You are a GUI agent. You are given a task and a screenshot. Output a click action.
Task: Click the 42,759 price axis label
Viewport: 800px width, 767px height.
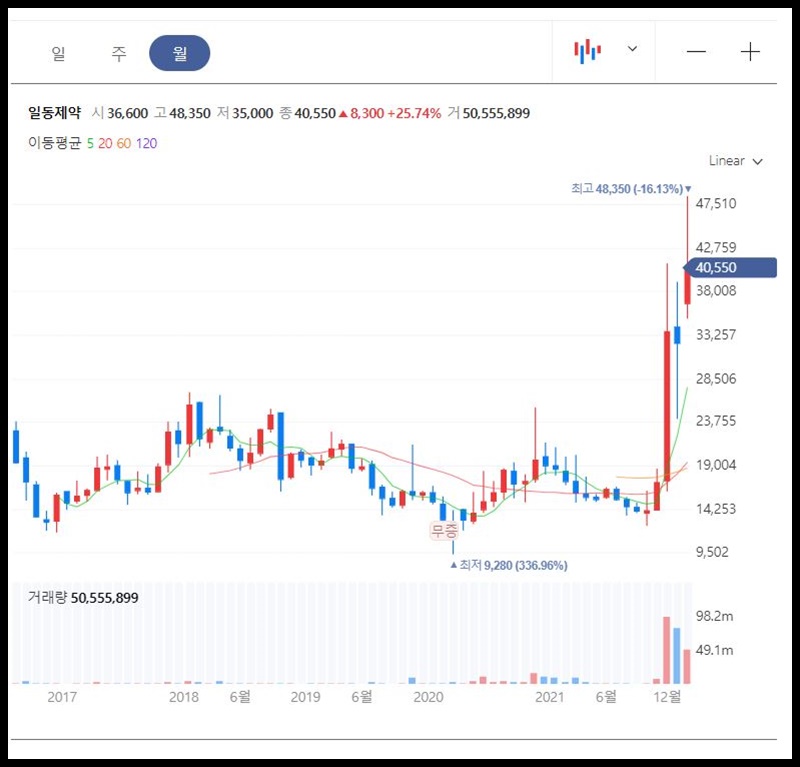(716, 248)
